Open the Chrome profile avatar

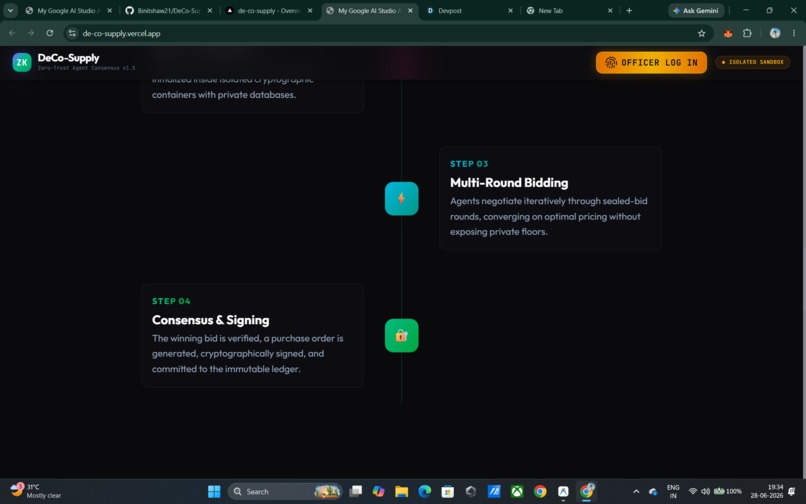(x=775, y=33)
